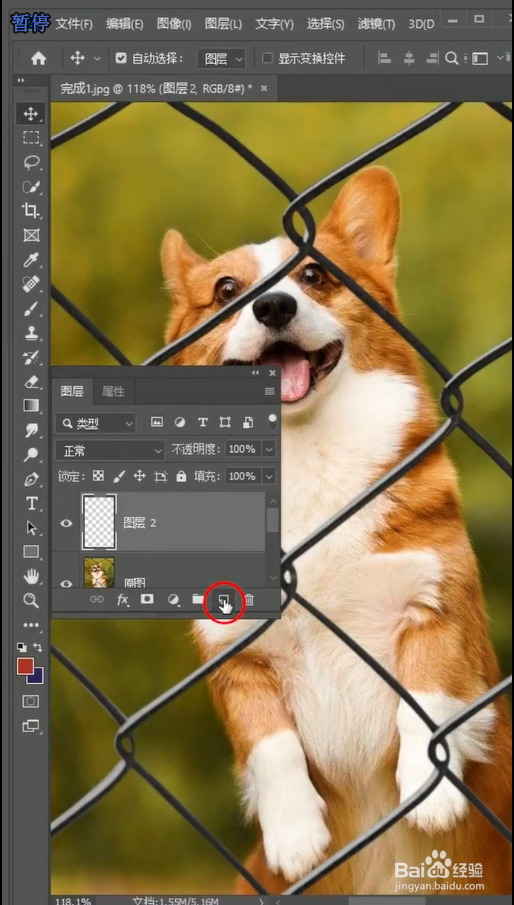Select the Crop tool

click(31, 211)
